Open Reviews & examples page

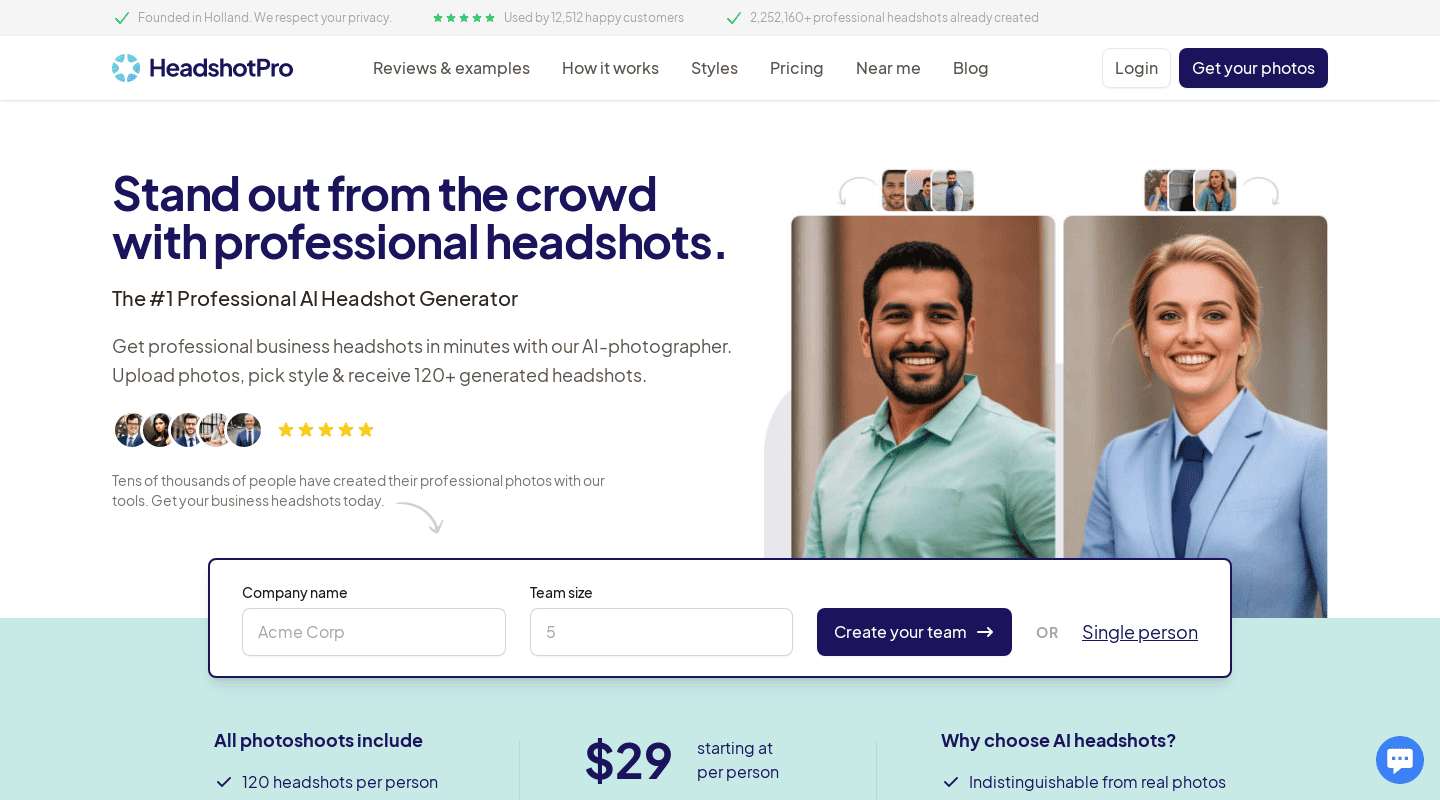point(451,68)
